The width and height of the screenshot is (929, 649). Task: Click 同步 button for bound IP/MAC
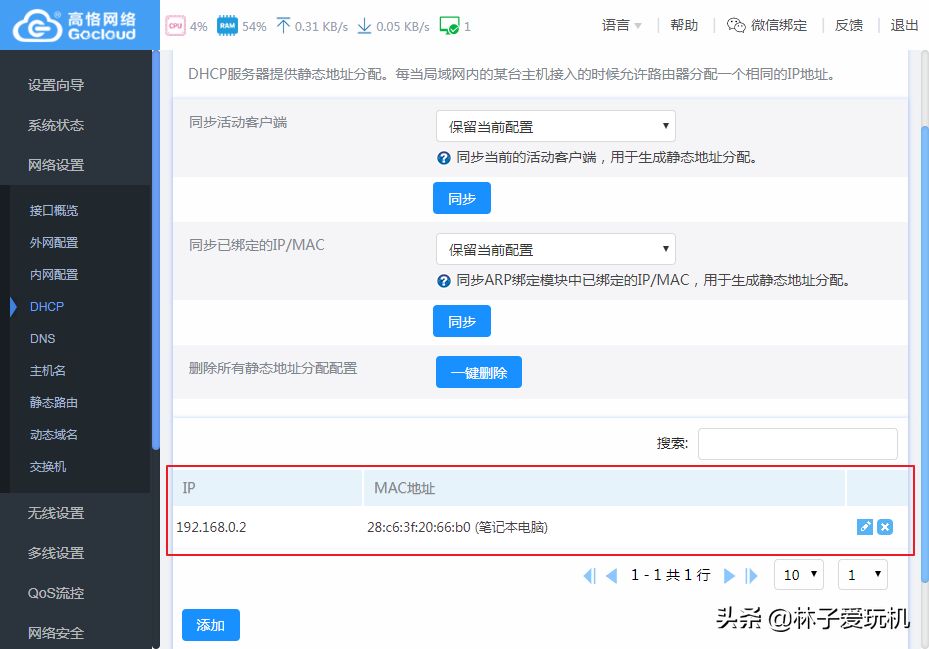click(462, 321)
